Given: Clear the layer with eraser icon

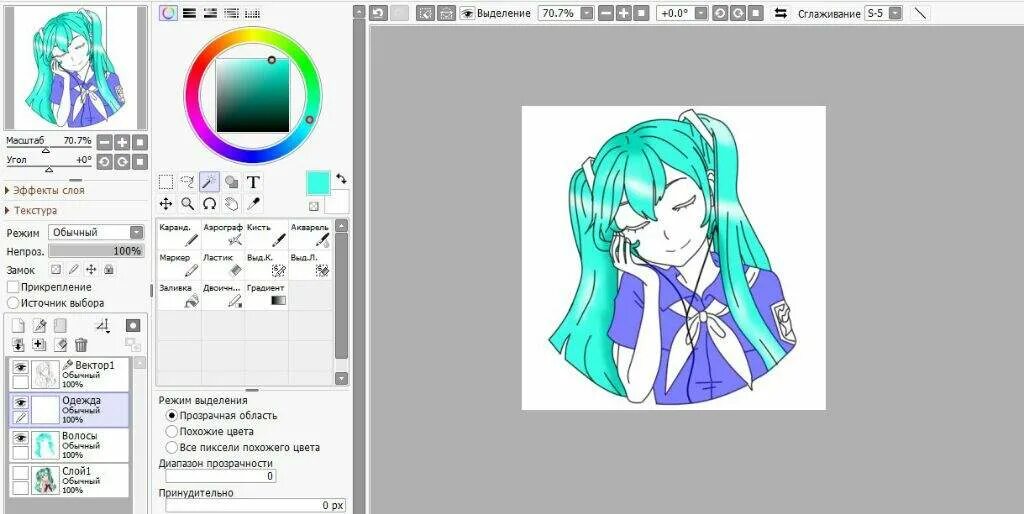Looking at the screenshot, I should point(60,344).
